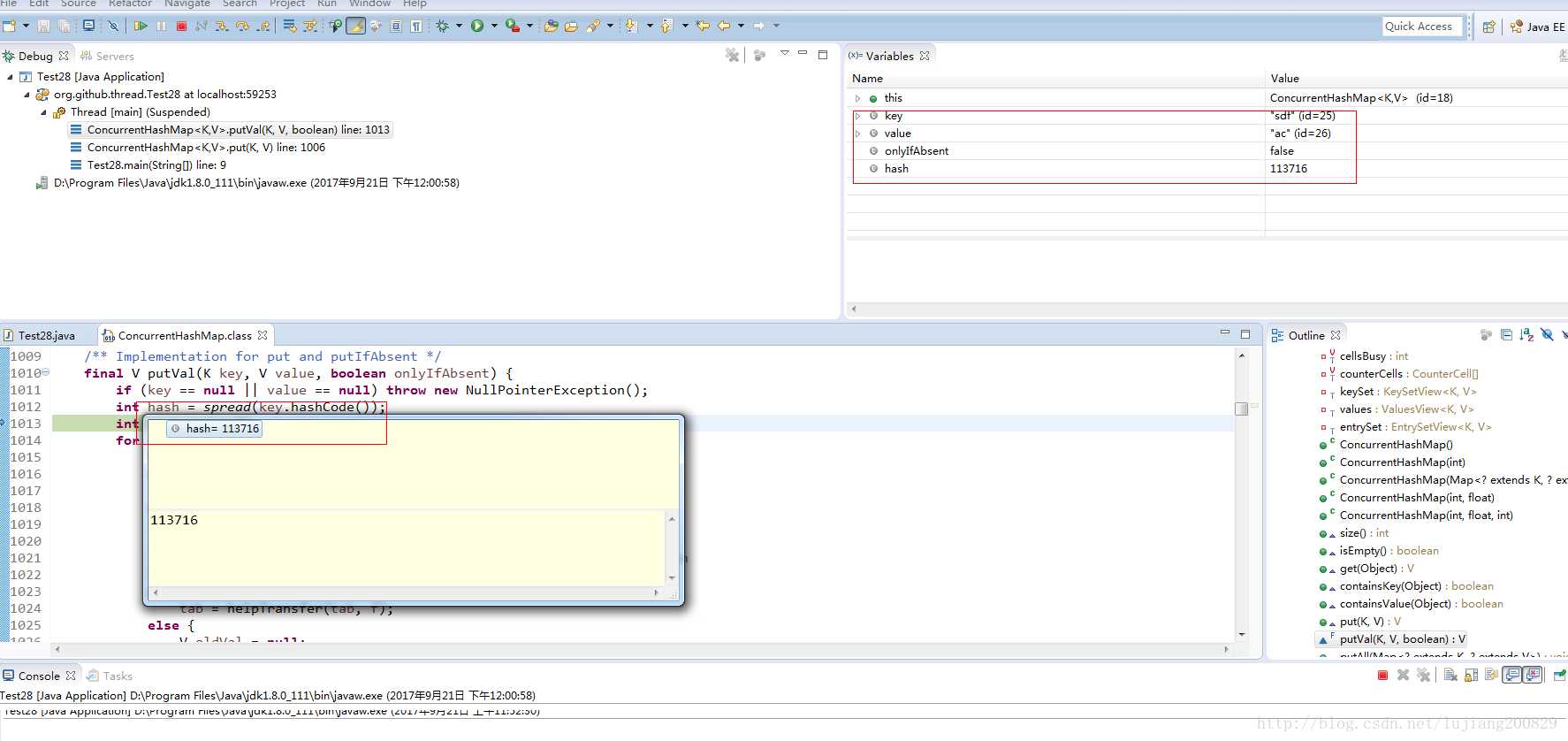Screen dimensions: 1568x741
Task: Select the hash variable value 113716
Action: [1289, 169]
